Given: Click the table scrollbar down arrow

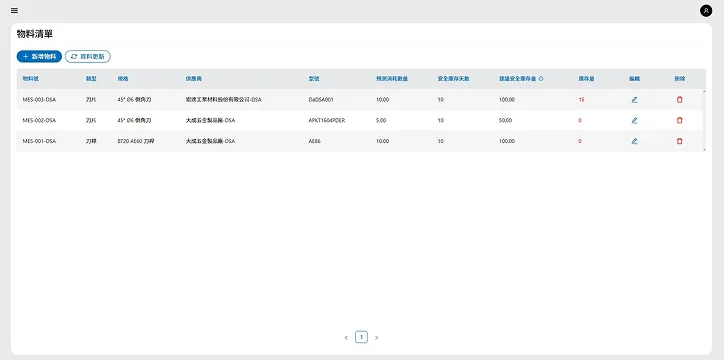Looking at the screenshot, I should pyautogui.click(x=704, y=150).
